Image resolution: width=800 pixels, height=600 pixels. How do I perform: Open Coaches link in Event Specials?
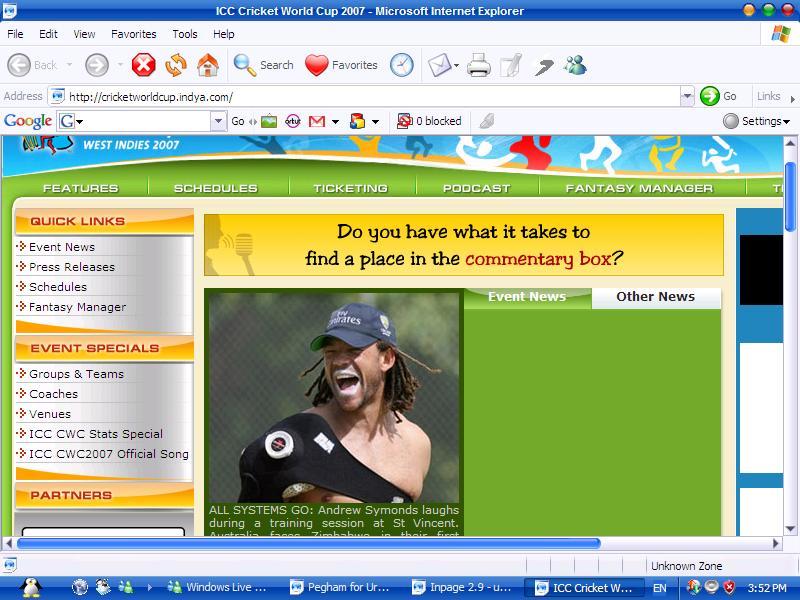point(54,394)
